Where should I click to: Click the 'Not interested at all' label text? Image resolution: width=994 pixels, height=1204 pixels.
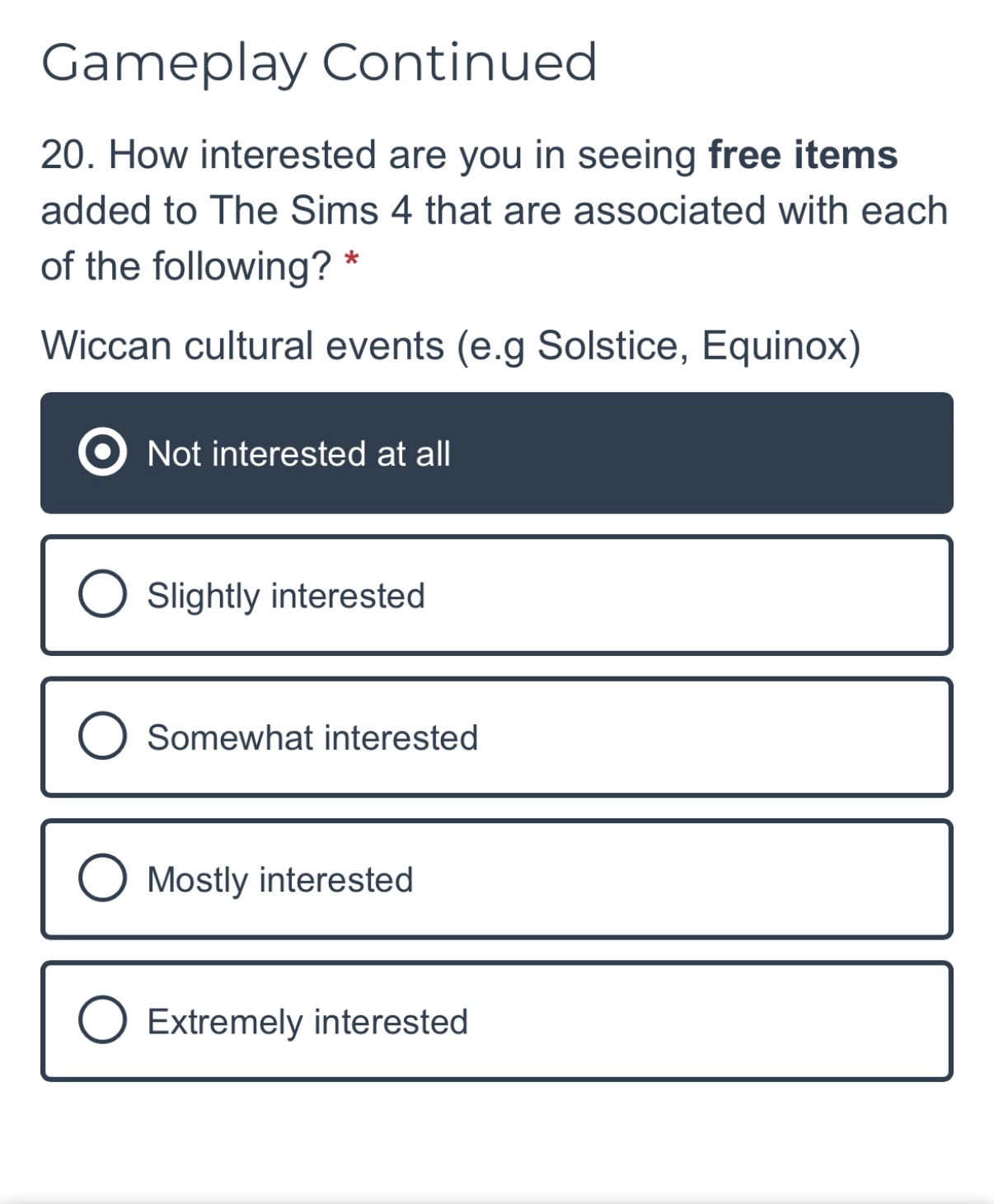pos(298,454)
